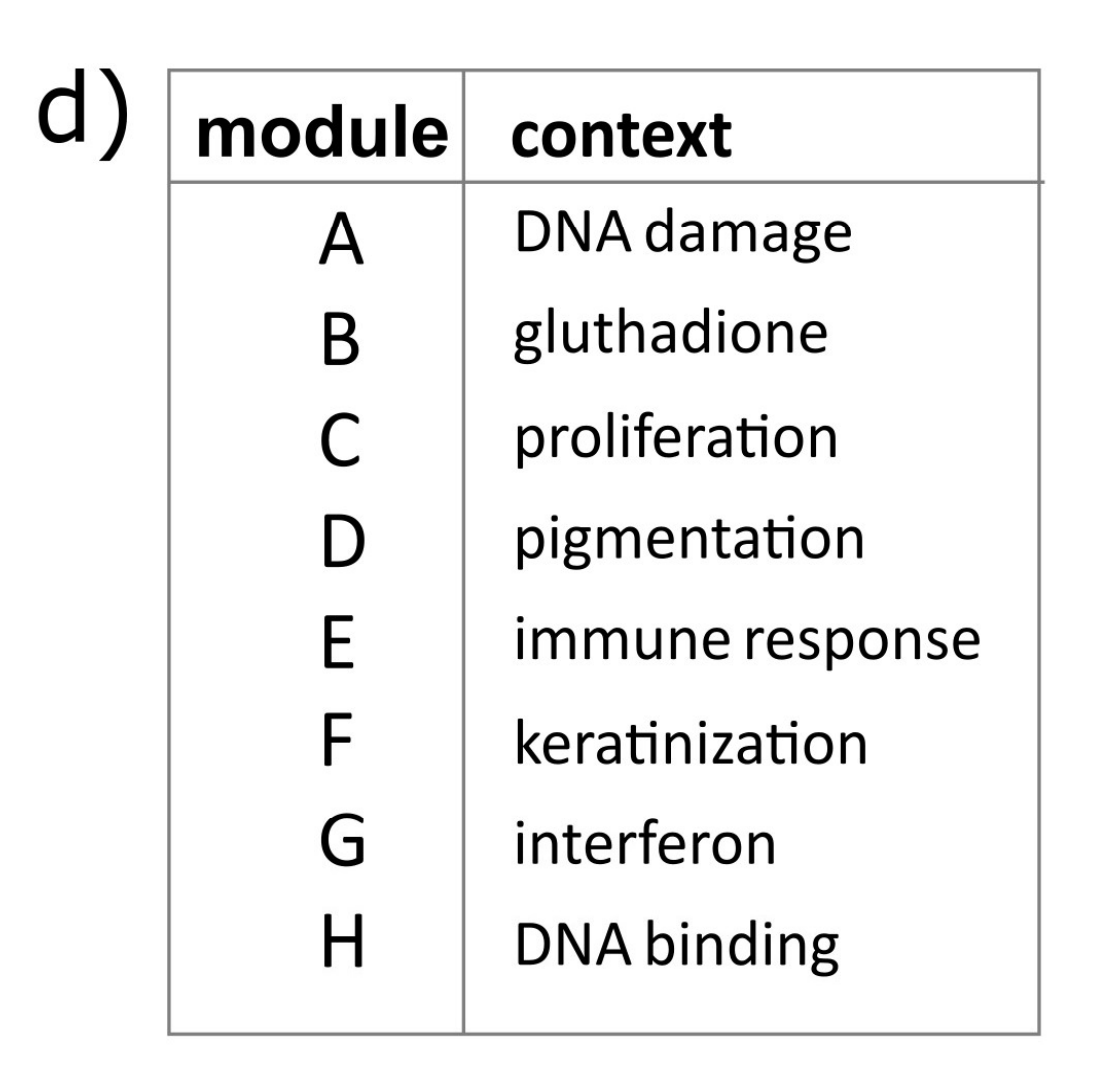This screenshot has width=1096, height=1081.
Task: Click the DNA damage cell
Action: pyautogui.click(x=682, y=234)
